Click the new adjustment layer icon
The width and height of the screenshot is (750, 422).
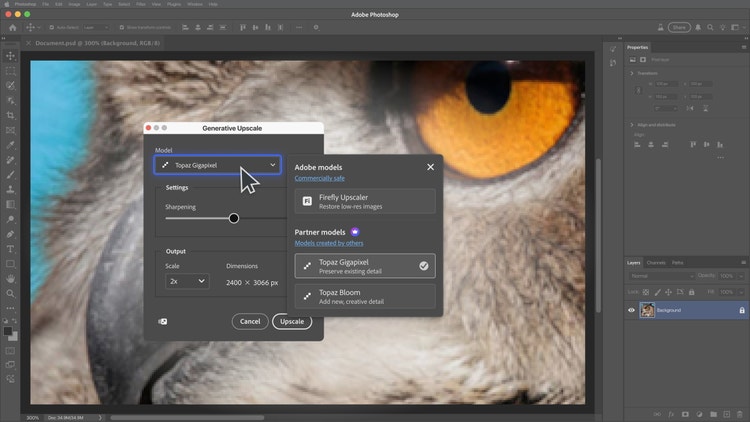(699, 414)
